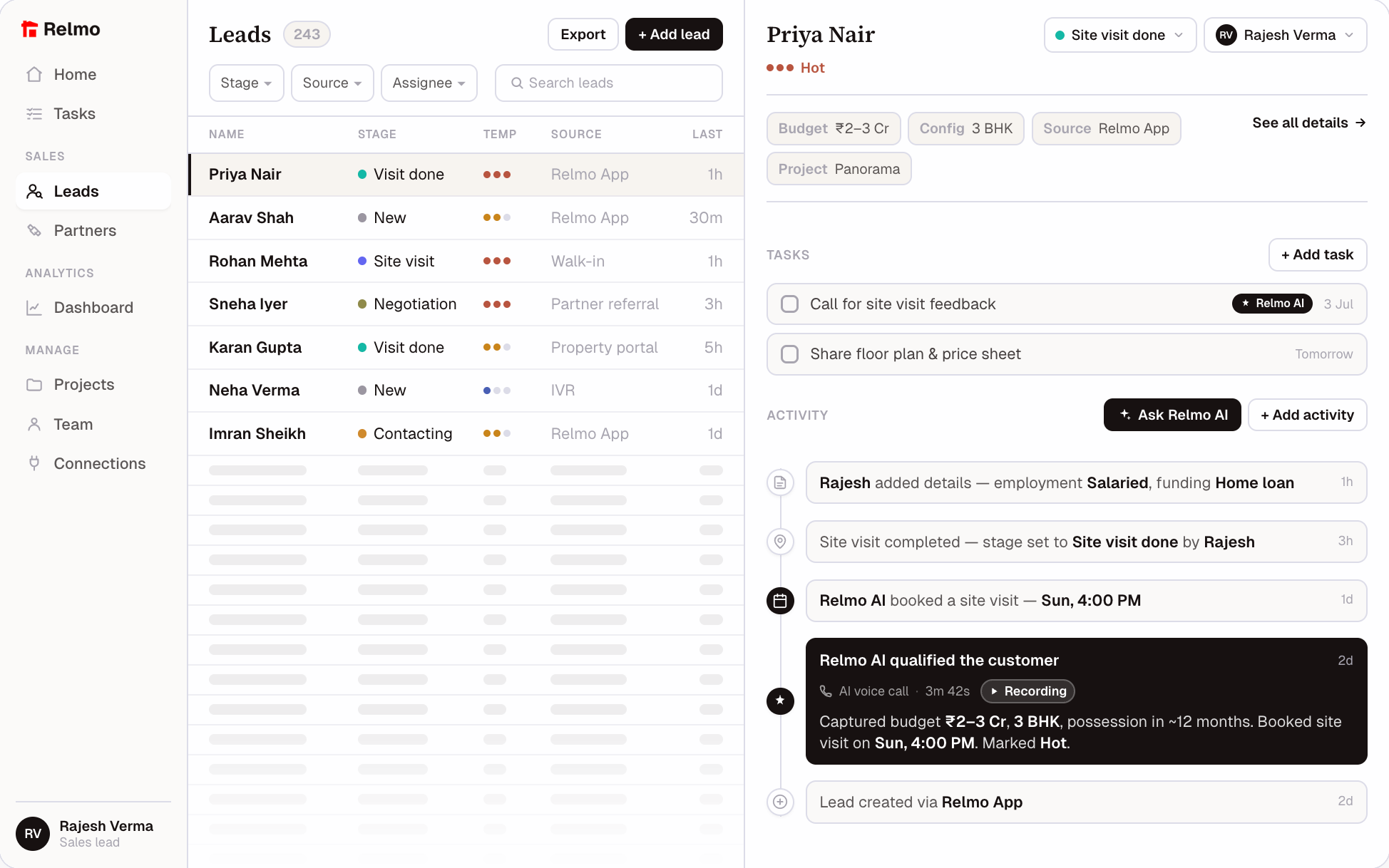Play the AI voice call Recording
The width and height of the screenshot is (1389, 868).
[1027, 691]
